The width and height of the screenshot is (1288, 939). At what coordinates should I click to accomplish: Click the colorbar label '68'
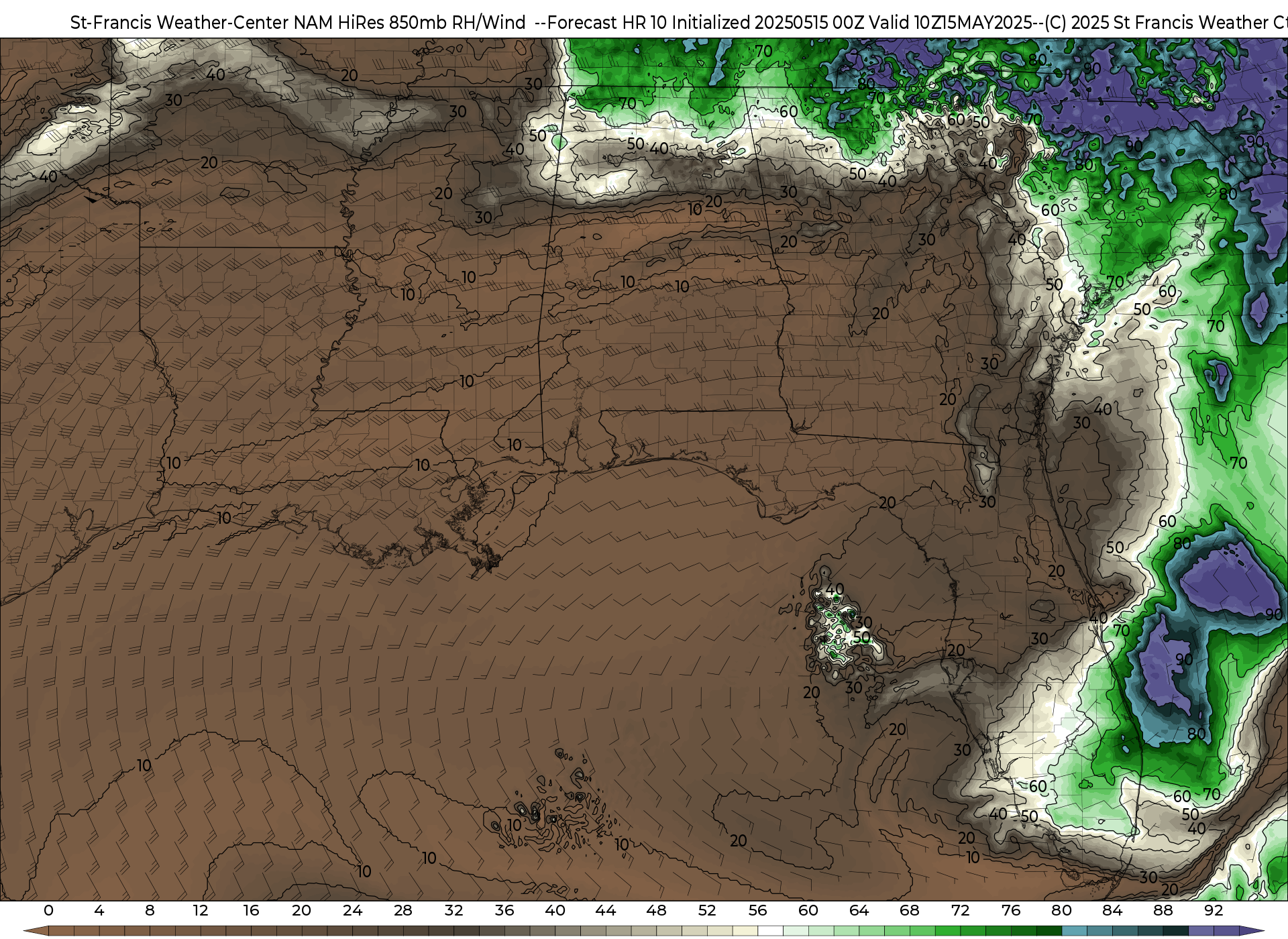pyautogui.click(x=910, y=910)
